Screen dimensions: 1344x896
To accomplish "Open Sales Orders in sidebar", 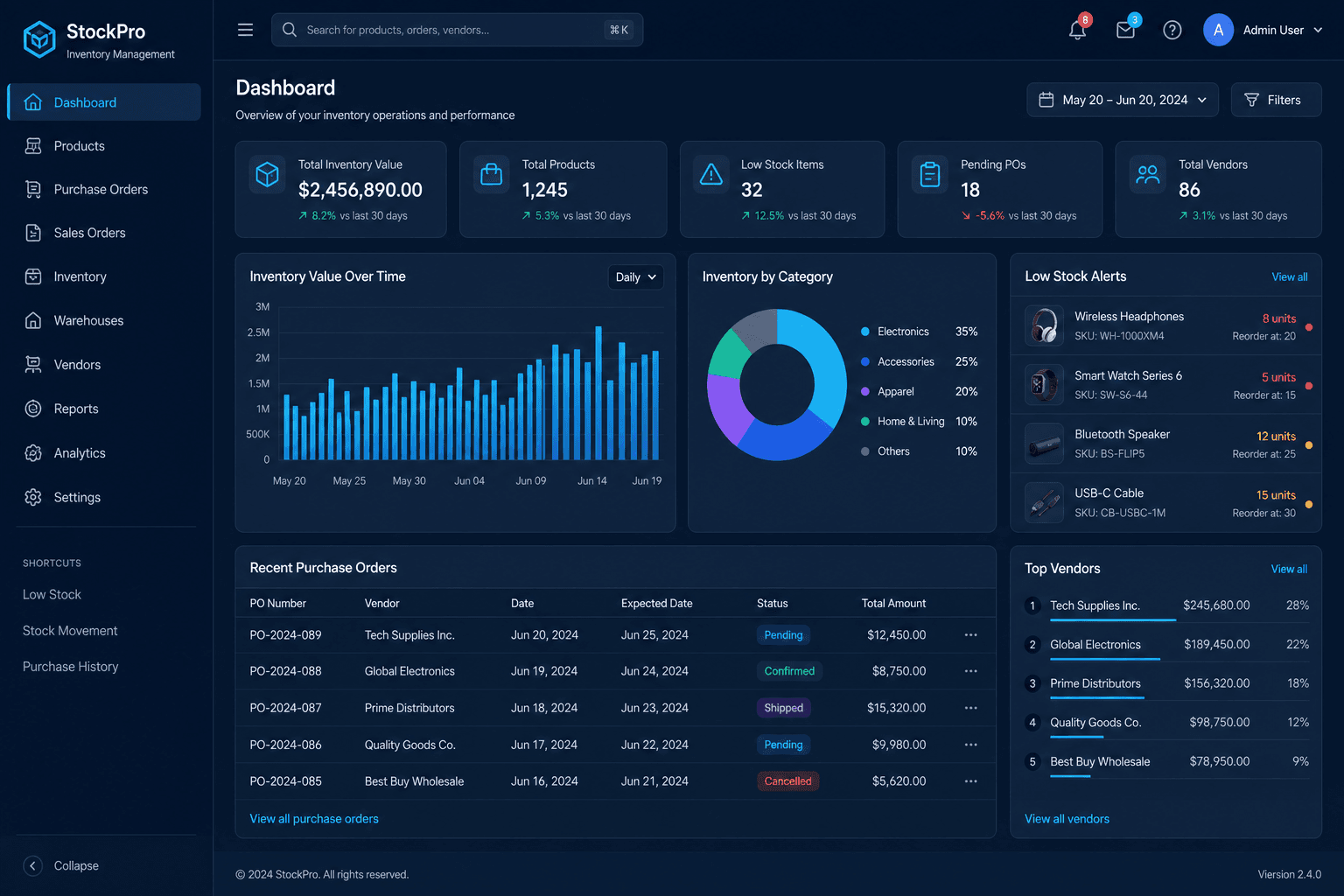I will (104, 233).
